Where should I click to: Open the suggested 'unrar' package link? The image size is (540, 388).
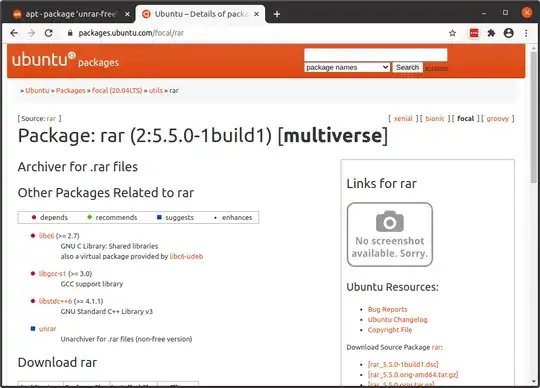click(x=48, y=329)
